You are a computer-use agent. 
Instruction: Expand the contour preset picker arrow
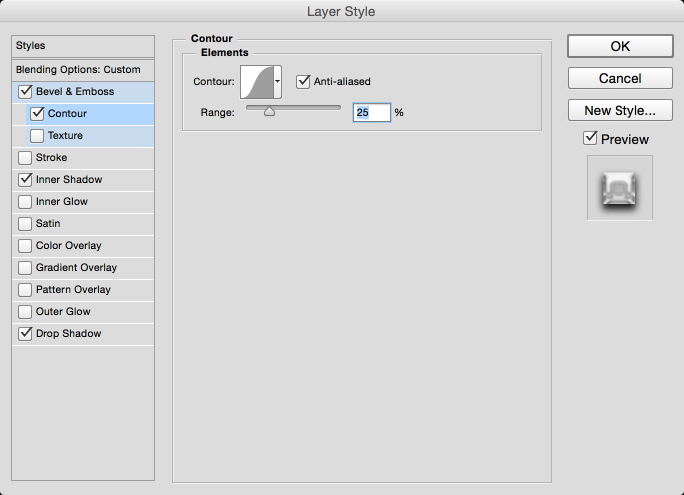pyautogui.click(x=277, y=82)
